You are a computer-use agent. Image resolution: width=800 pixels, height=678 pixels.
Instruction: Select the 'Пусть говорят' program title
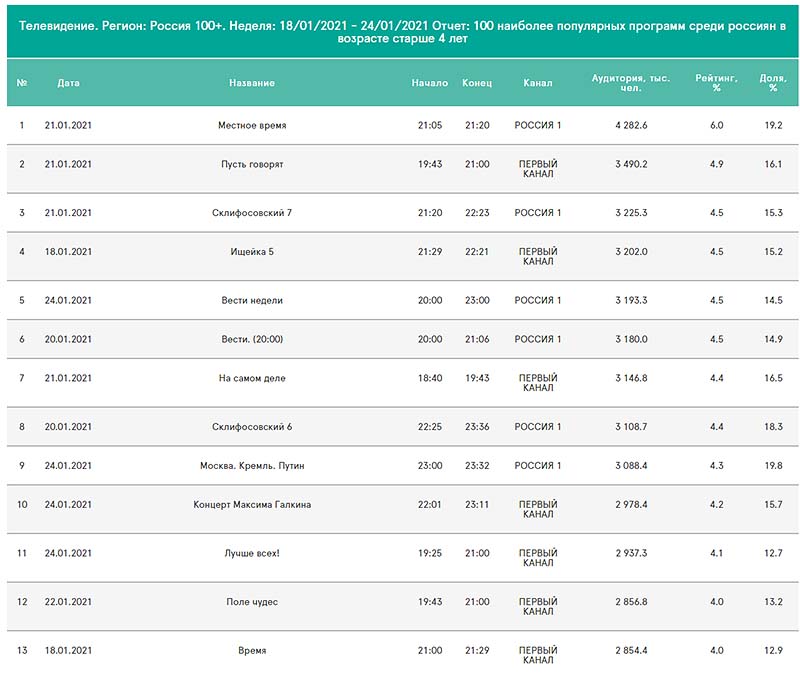252,164
